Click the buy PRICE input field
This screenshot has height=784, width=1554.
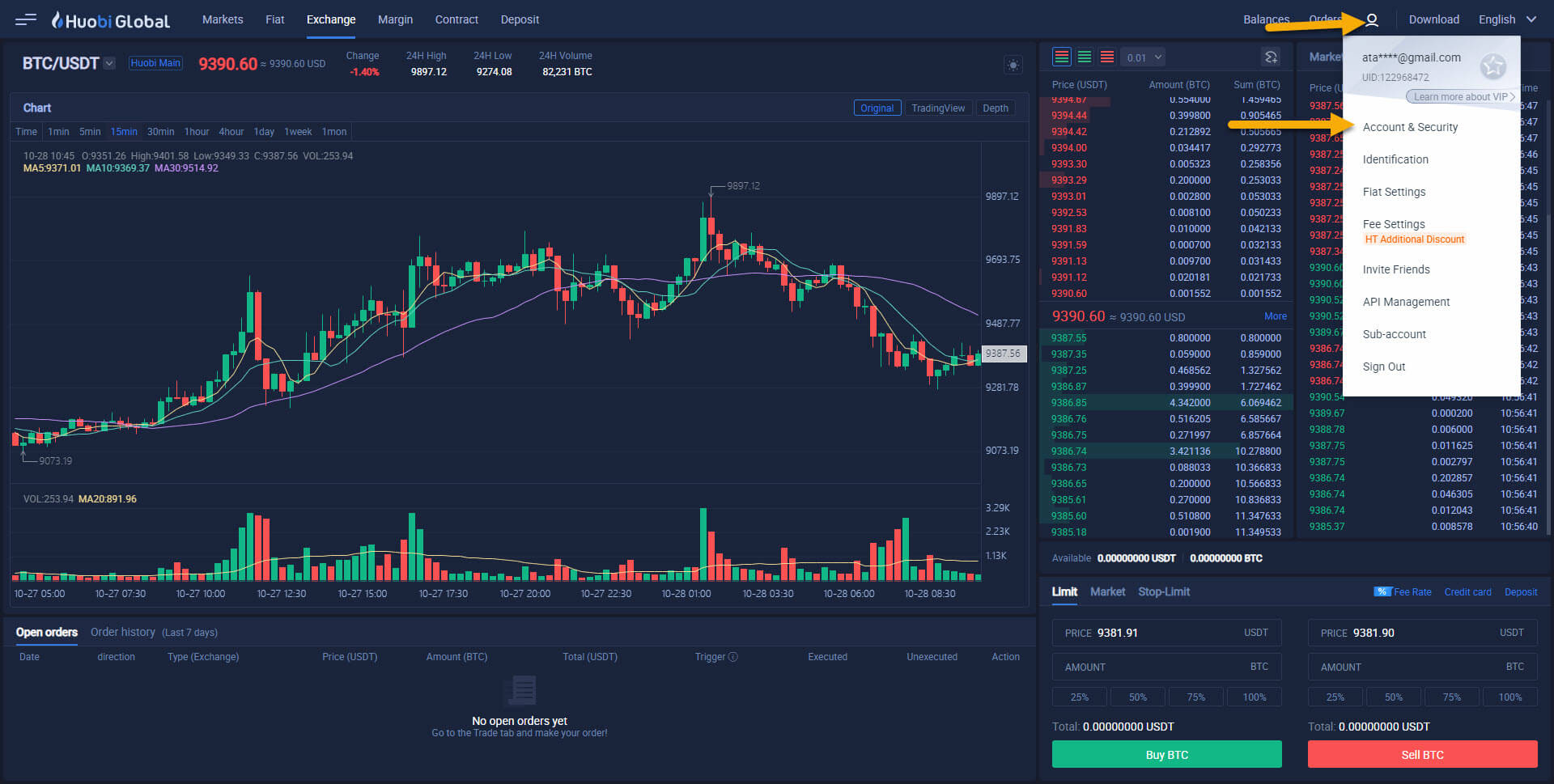pyautogui.click(x=1166, y=633)
